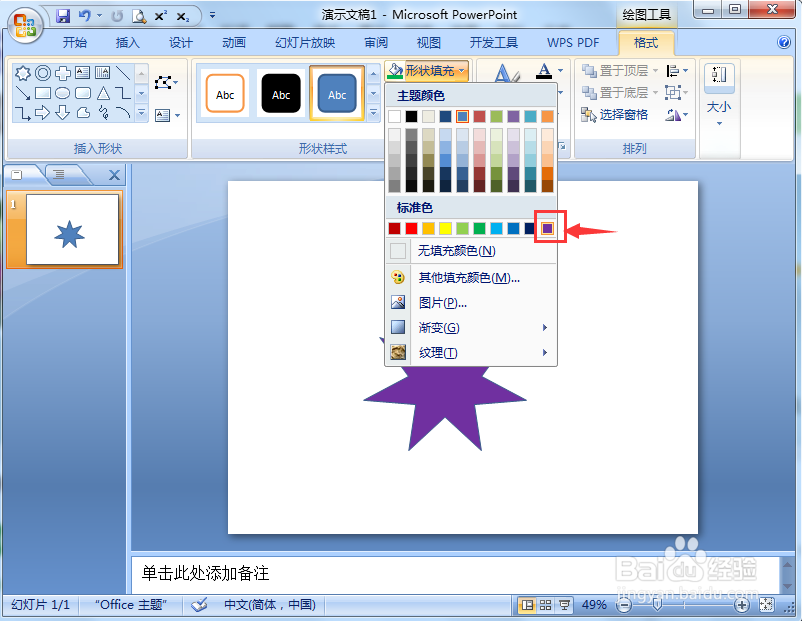Click the zoom in plus button
The height and width of the screenshot is (621, 802).
(742, 606)
